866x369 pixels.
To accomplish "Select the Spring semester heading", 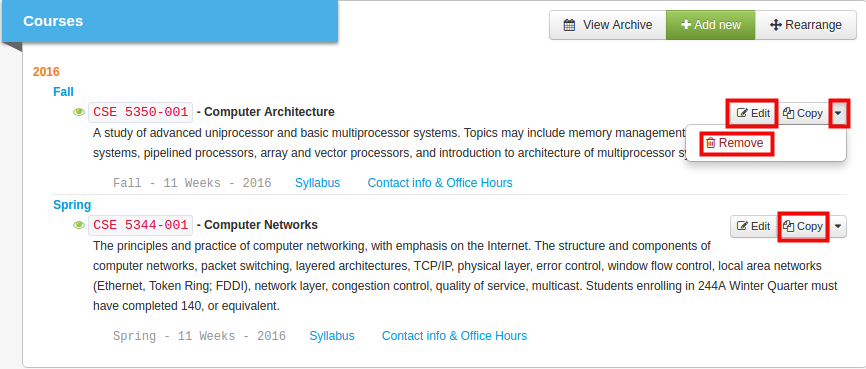I will point(72,205).
